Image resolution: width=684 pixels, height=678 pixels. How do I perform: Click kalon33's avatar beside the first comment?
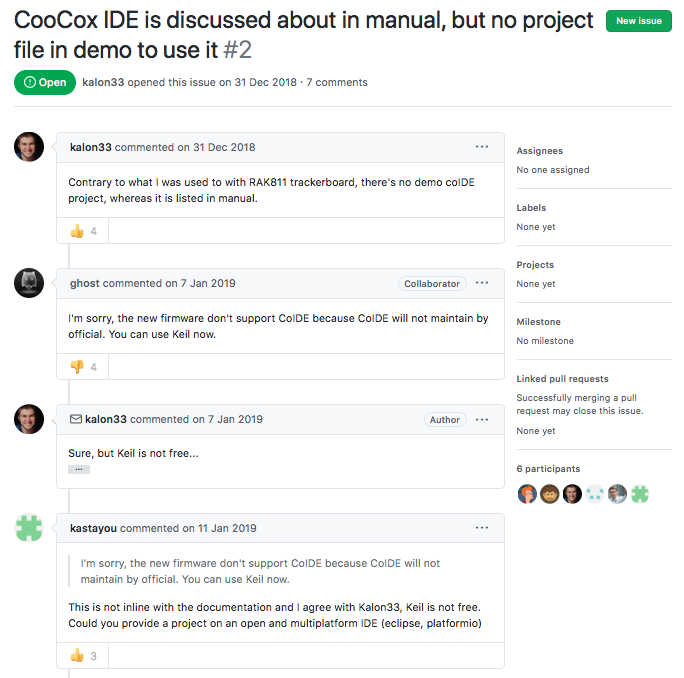click(x=29, y=147)
